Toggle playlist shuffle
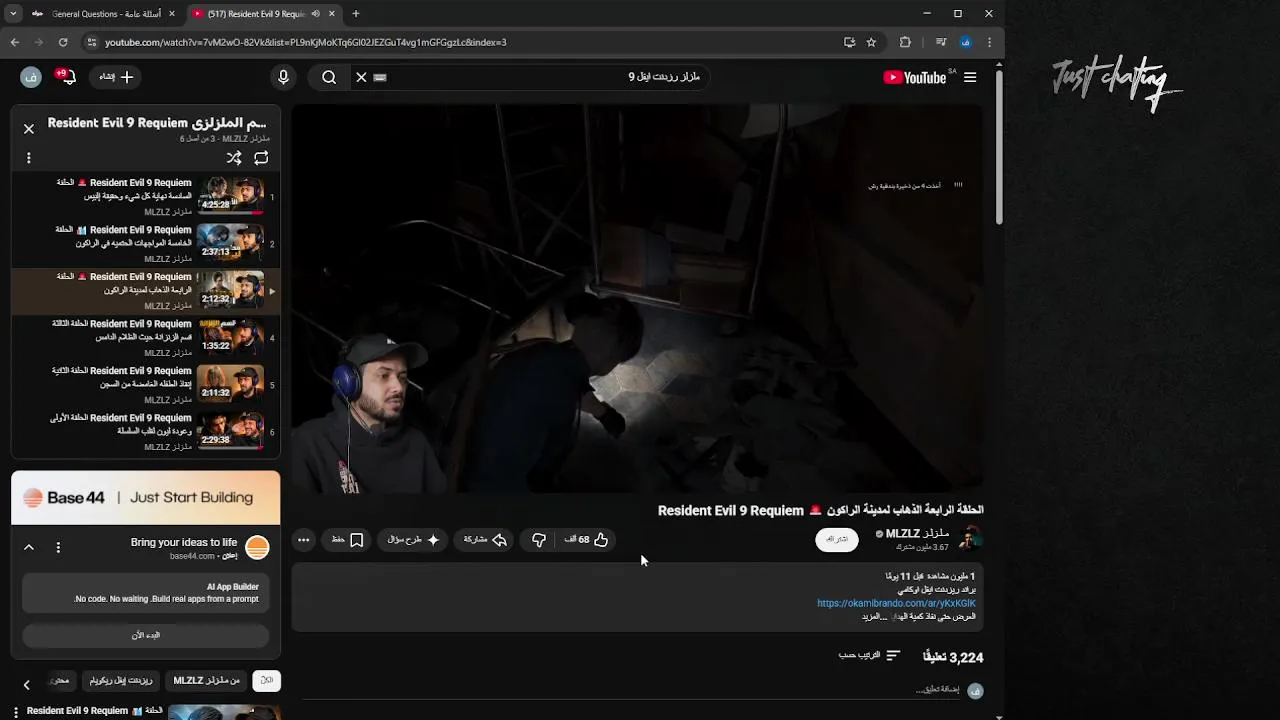 pos(234,158)
